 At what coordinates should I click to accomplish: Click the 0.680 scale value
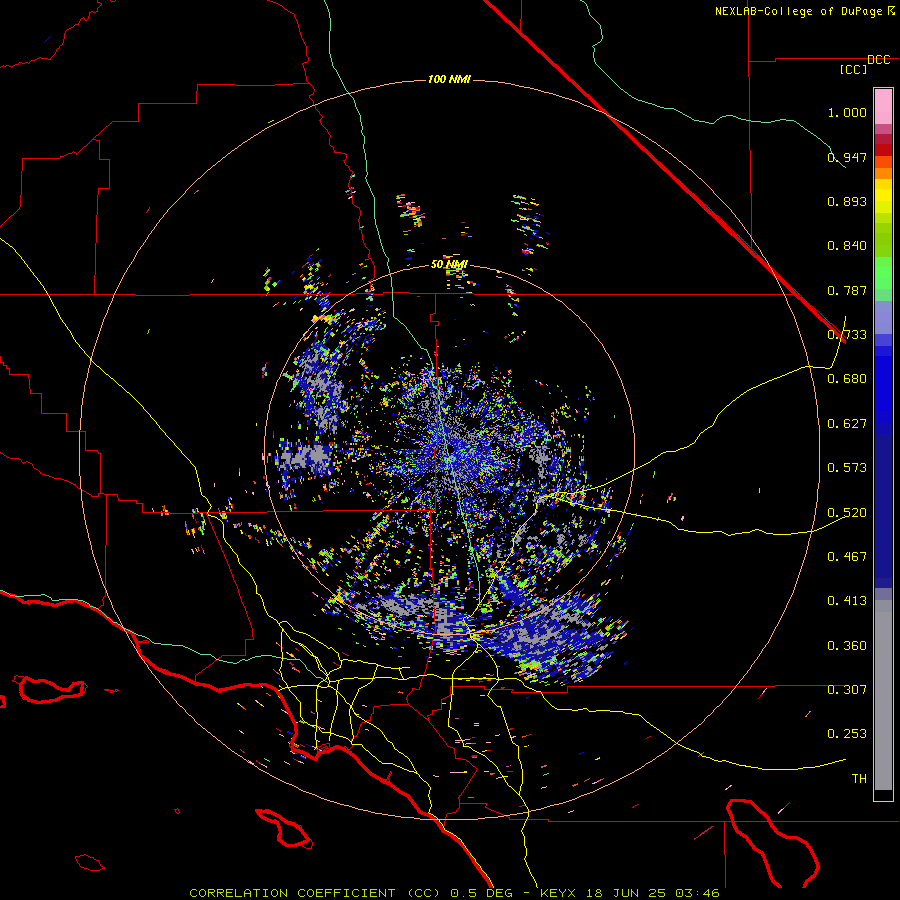click(x=847, y=379)
